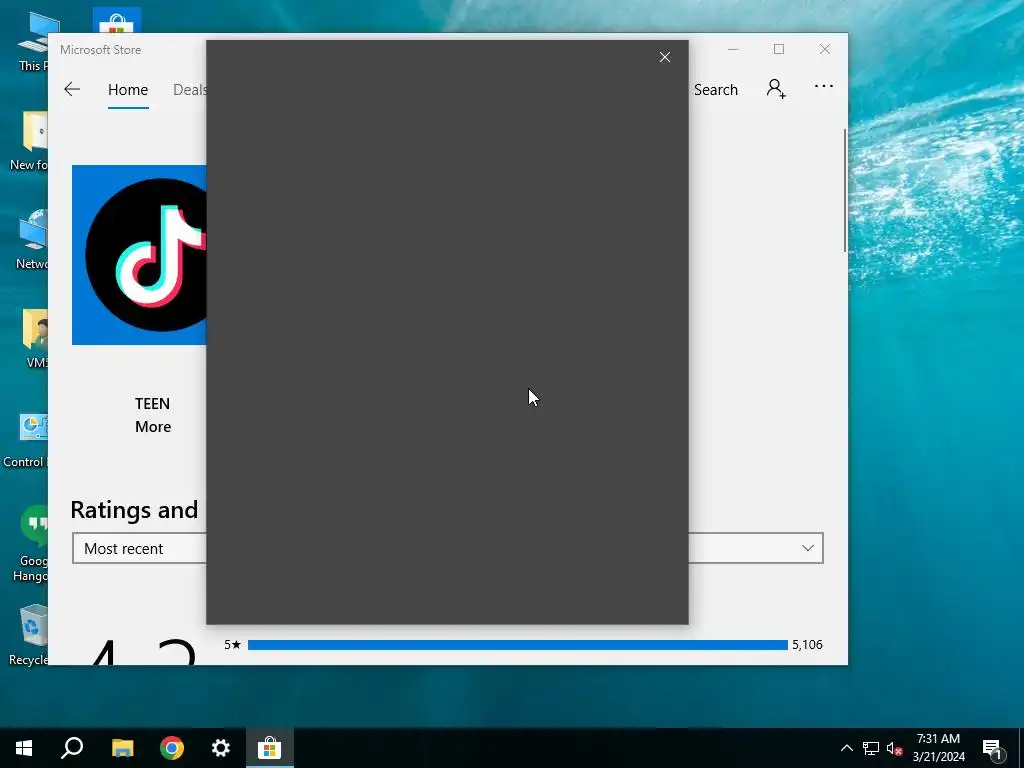Select the This PC desktop icon
1024x768 pixels.
coord(33,42)
